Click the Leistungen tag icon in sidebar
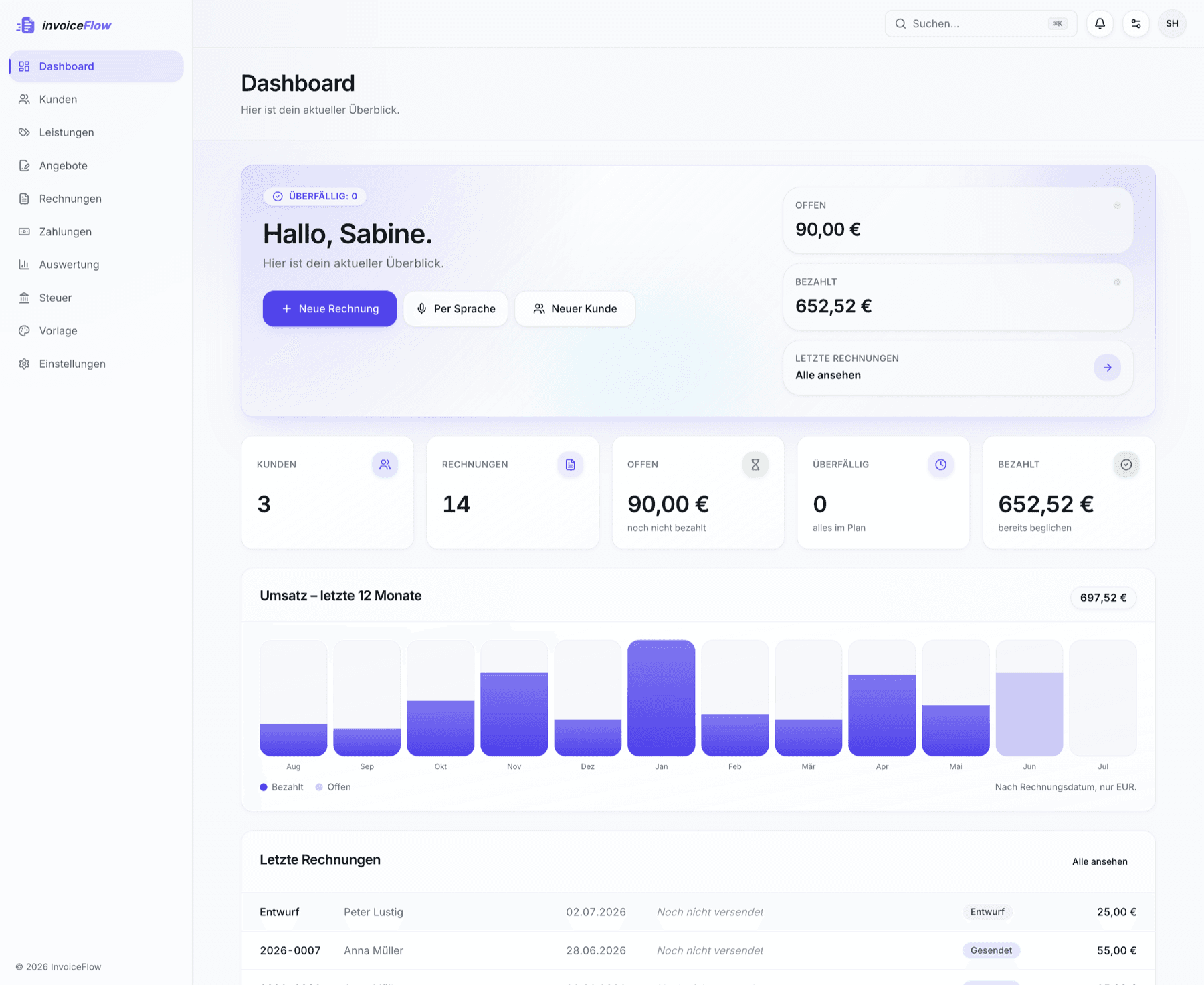 pyautogui.click(x=24, y=132)
